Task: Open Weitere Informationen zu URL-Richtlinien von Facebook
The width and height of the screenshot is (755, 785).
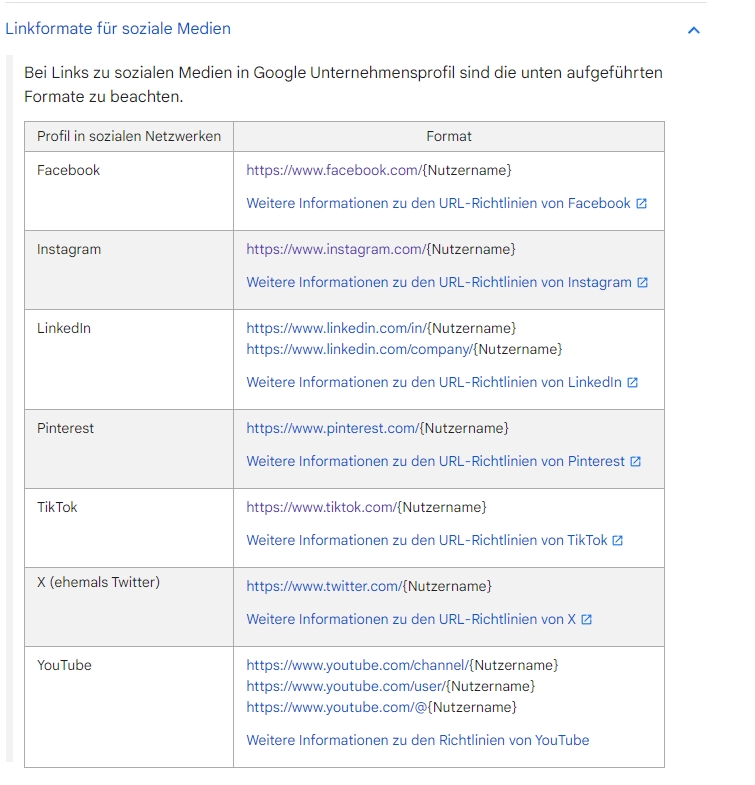Action: 438,203
